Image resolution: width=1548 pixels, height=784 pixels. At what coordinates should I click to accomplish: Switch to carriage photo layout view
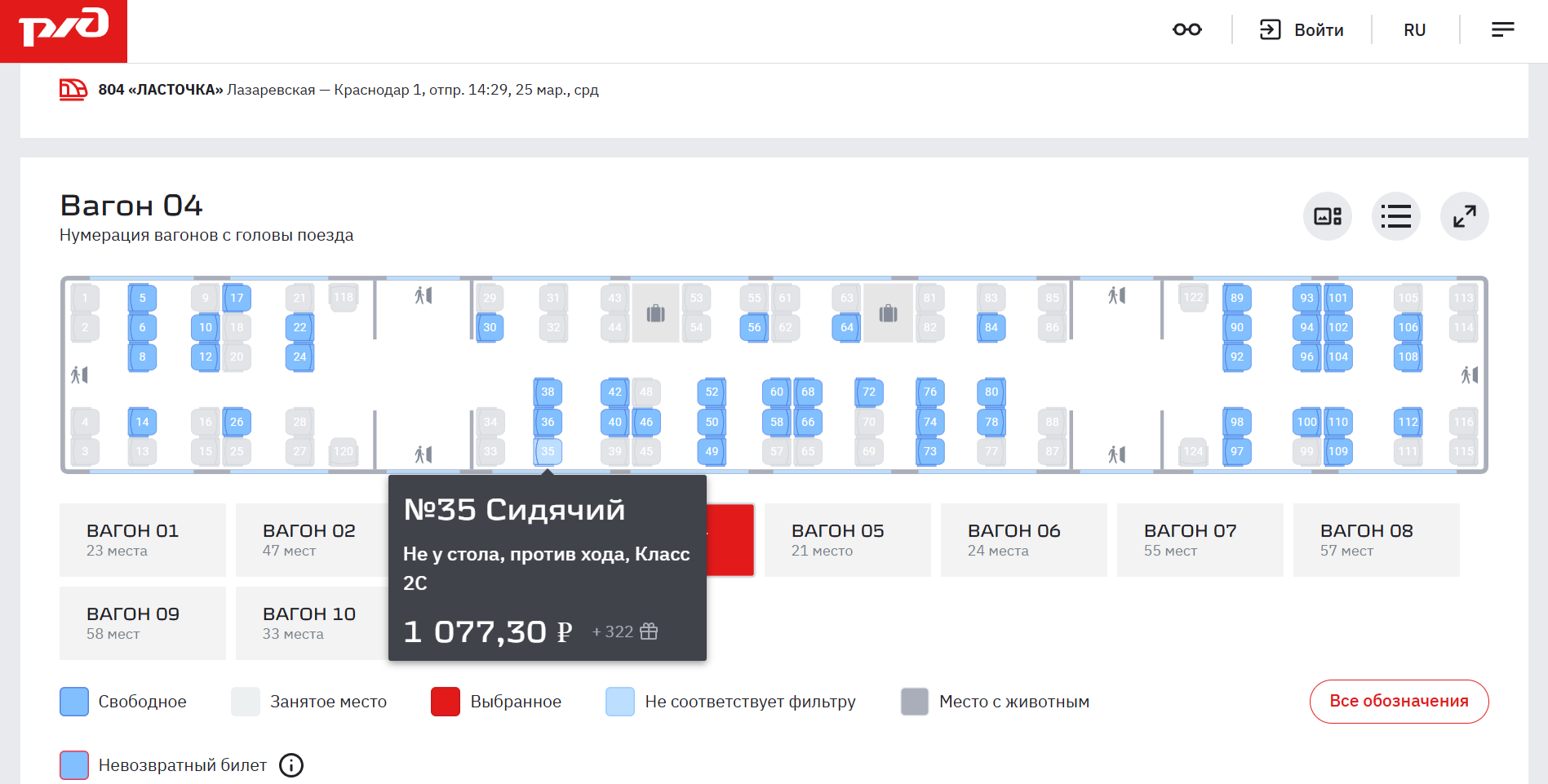(x=1327, y=216)
